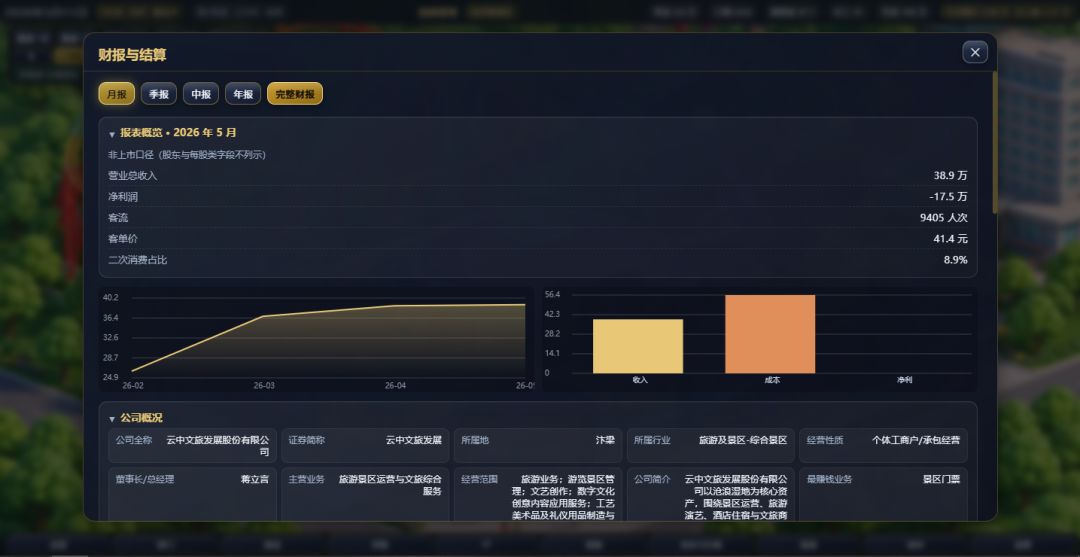Click the 40.2 line chart axis value

pos(111,297)
